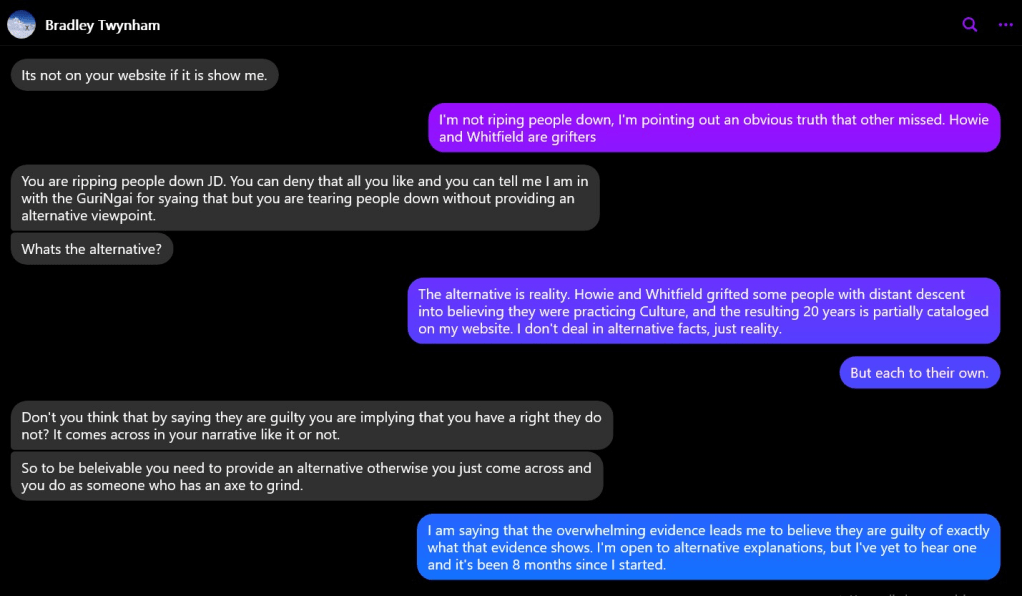The height and width of the screenshot is (596, 1022).
Task: Open the three-dot more options menu
Action: click(1005, 25)
